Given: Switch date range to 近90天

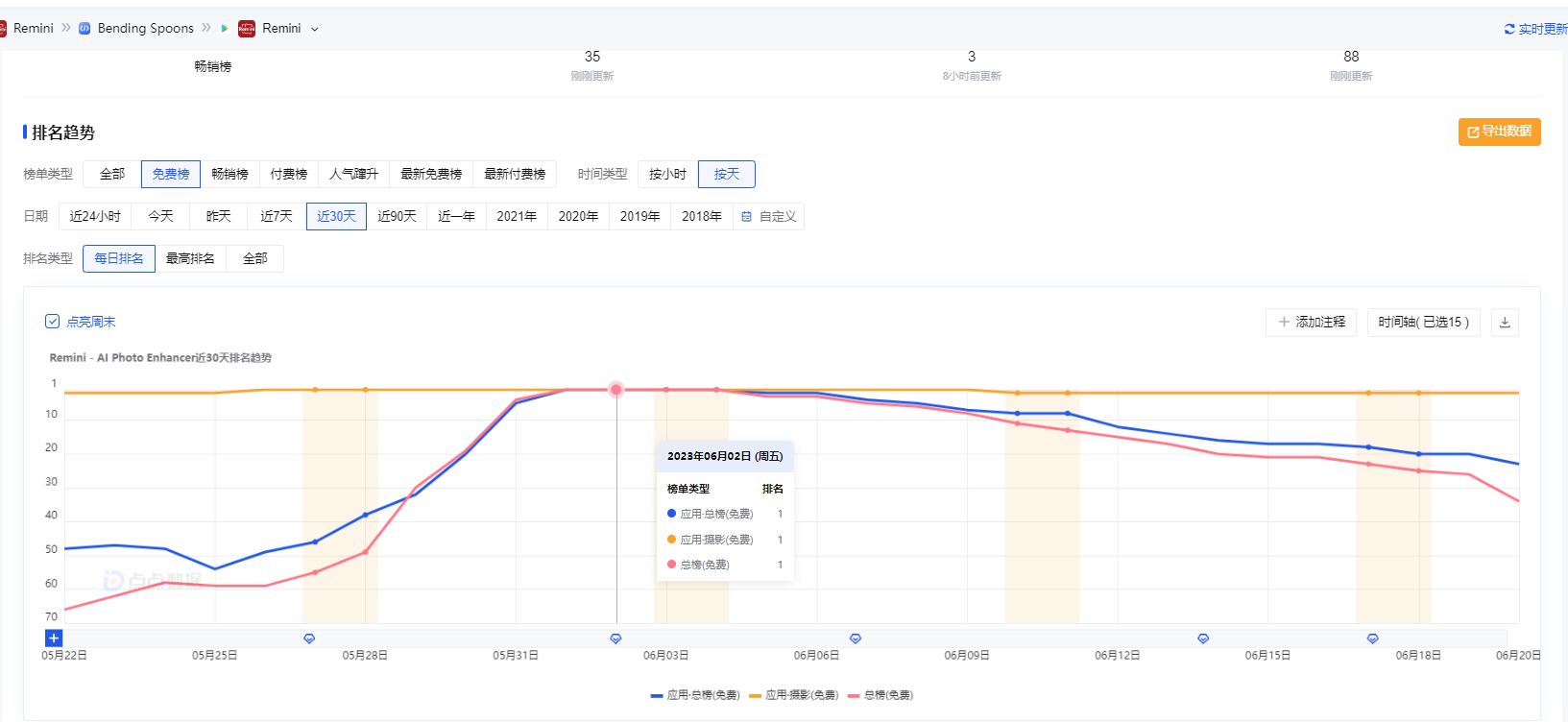Looking at the screenshot, I should point(397,217).
